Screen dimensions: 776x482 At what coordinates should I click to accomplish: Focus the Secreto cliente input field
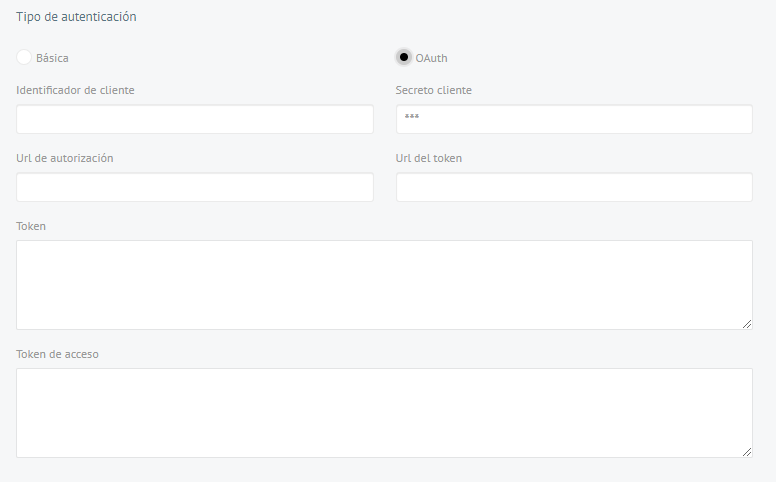[574, 119]
